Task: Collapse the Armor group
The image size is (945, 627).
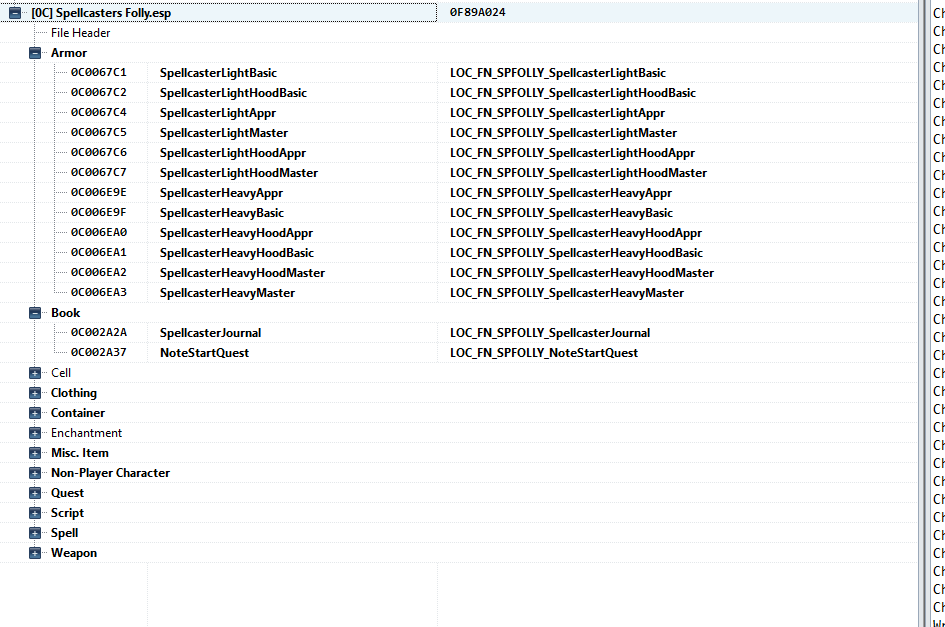Action: [35, 53]
